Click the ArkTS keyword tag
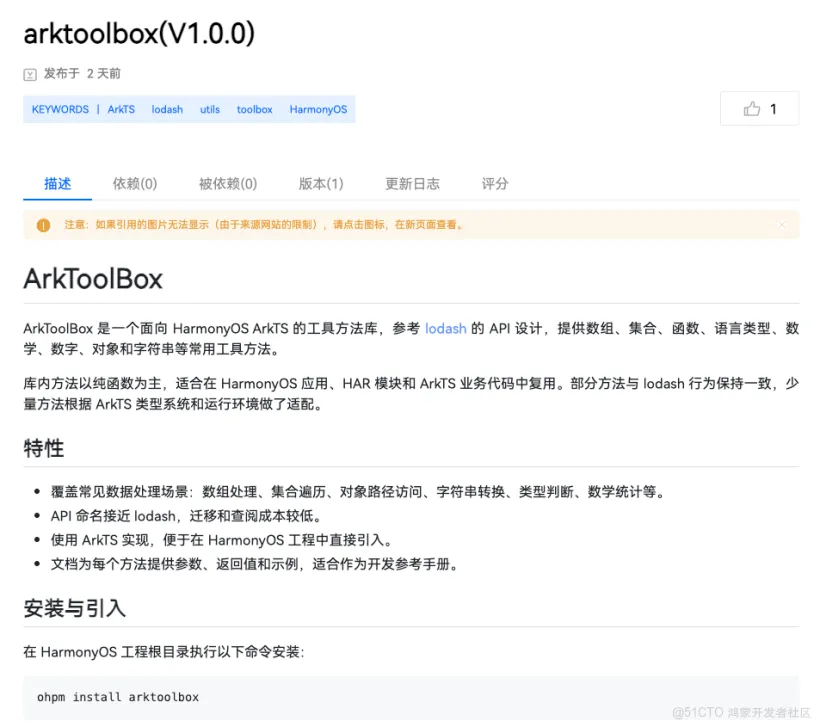Viewport: 820px width, 727px height. coord(121,109)
